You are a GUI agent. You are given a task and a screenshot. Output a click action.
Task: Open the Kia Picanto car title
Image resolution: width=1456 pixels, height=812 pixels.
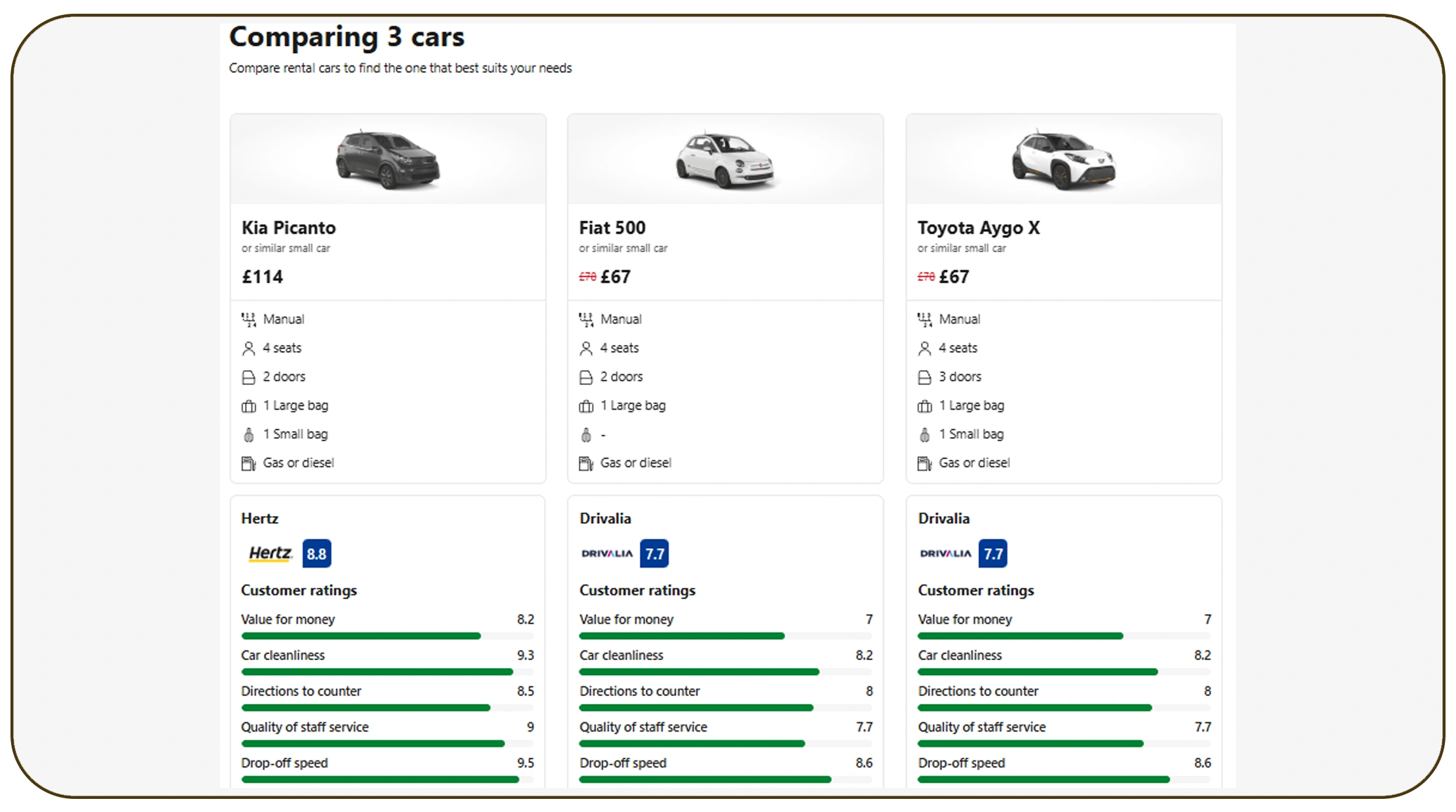click(x=288, y=228)
